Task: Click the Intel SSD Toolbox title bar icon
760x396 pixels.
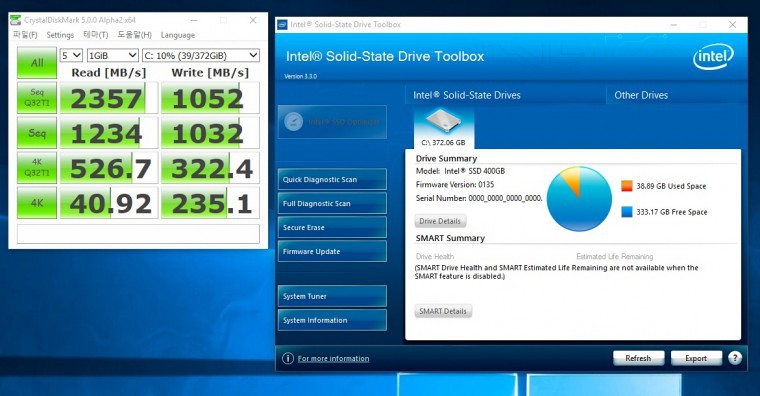Action: (x=282, y=24)
